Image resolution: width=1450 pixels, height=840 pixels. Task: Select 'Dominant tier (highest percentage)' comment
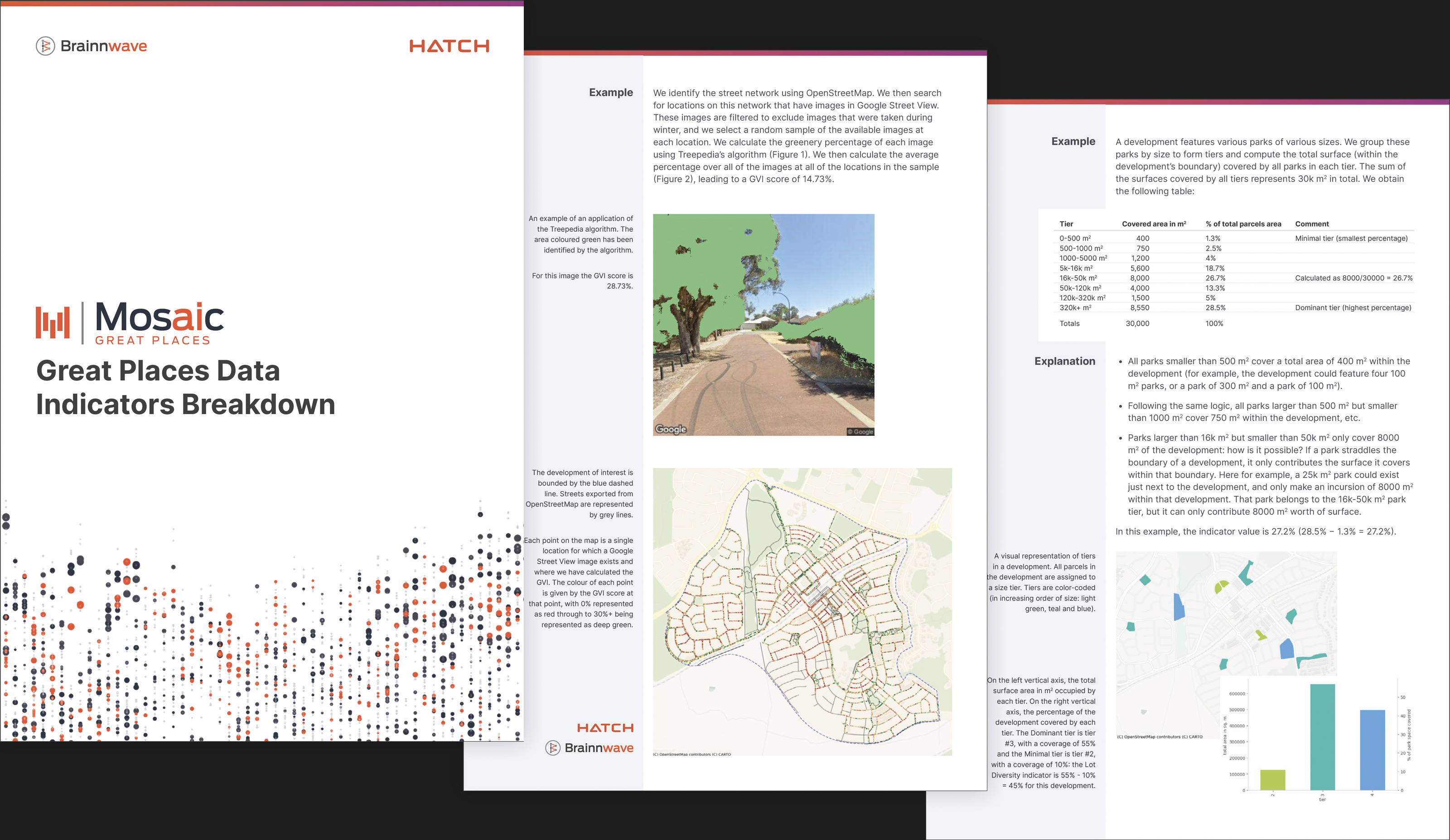point(1353,308)
